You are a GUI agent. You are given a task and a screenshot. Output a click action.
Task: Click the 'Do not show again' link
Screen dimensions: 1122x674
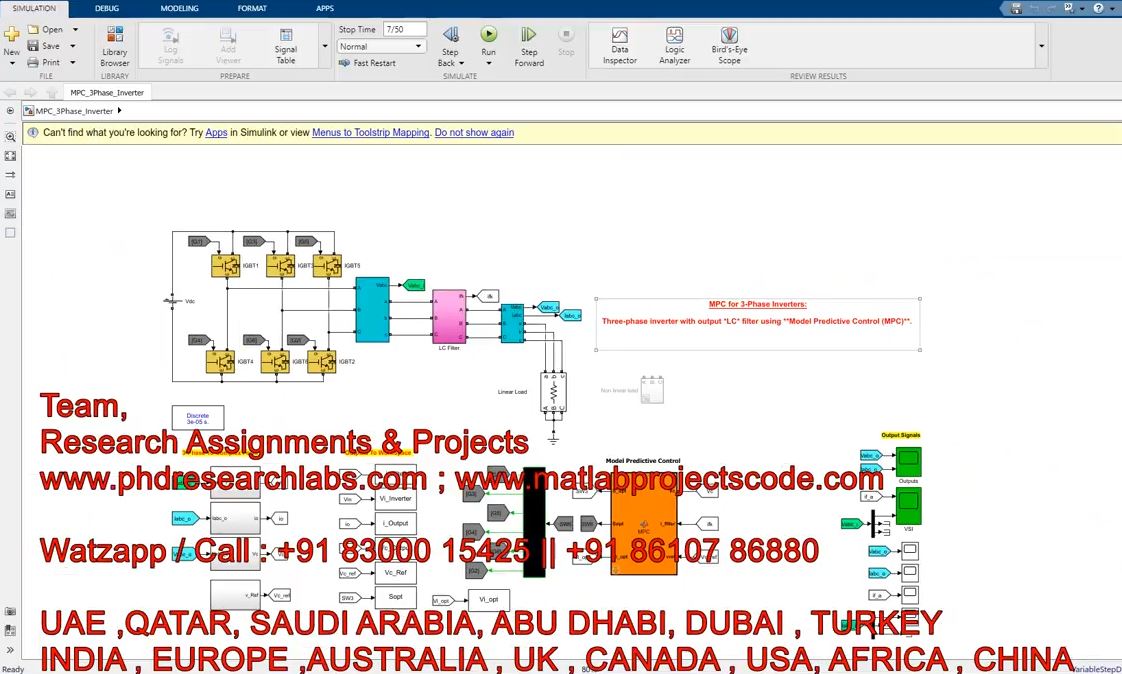474,132
